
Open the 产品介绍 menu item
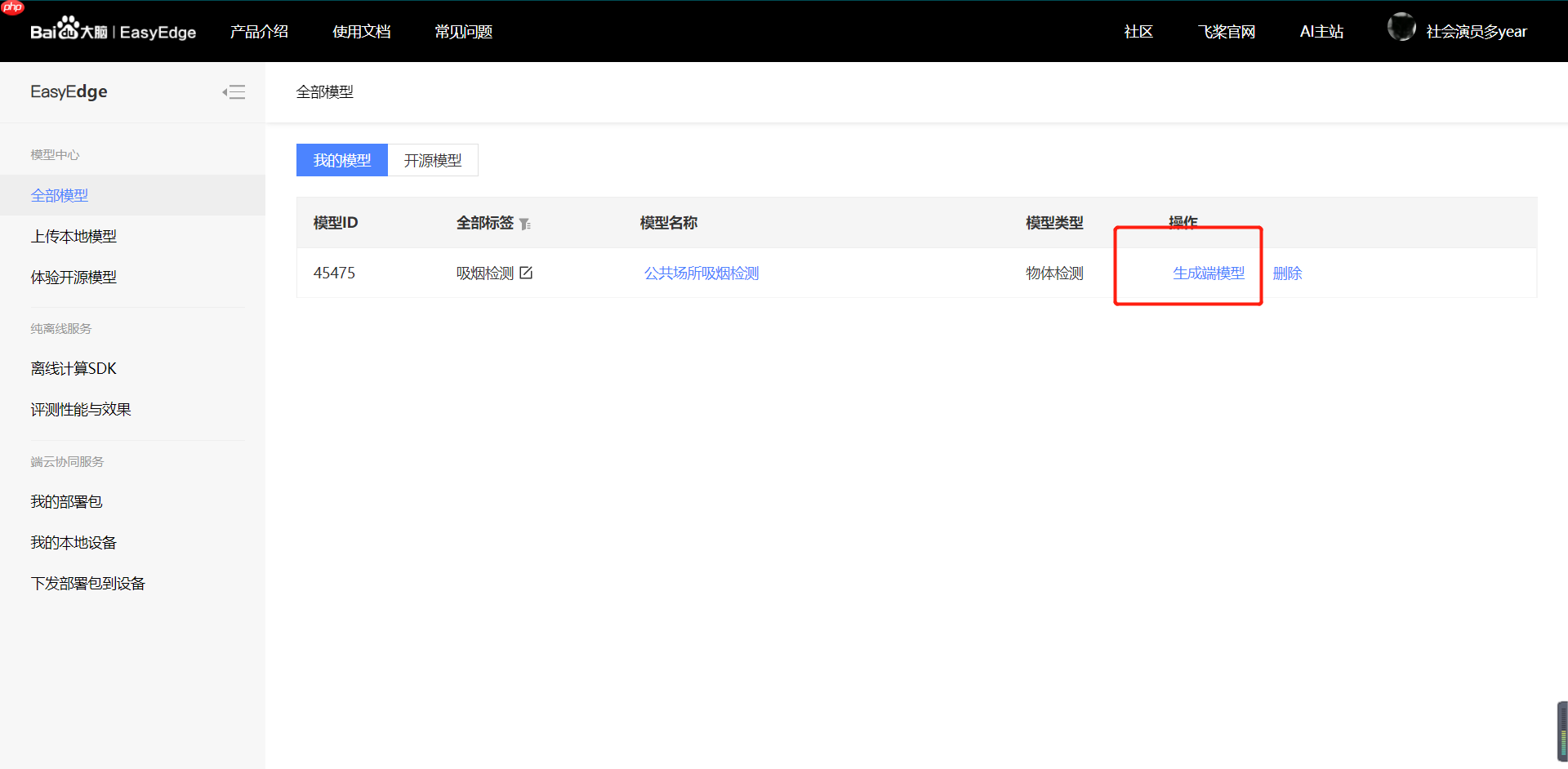[x=259, y=32]
